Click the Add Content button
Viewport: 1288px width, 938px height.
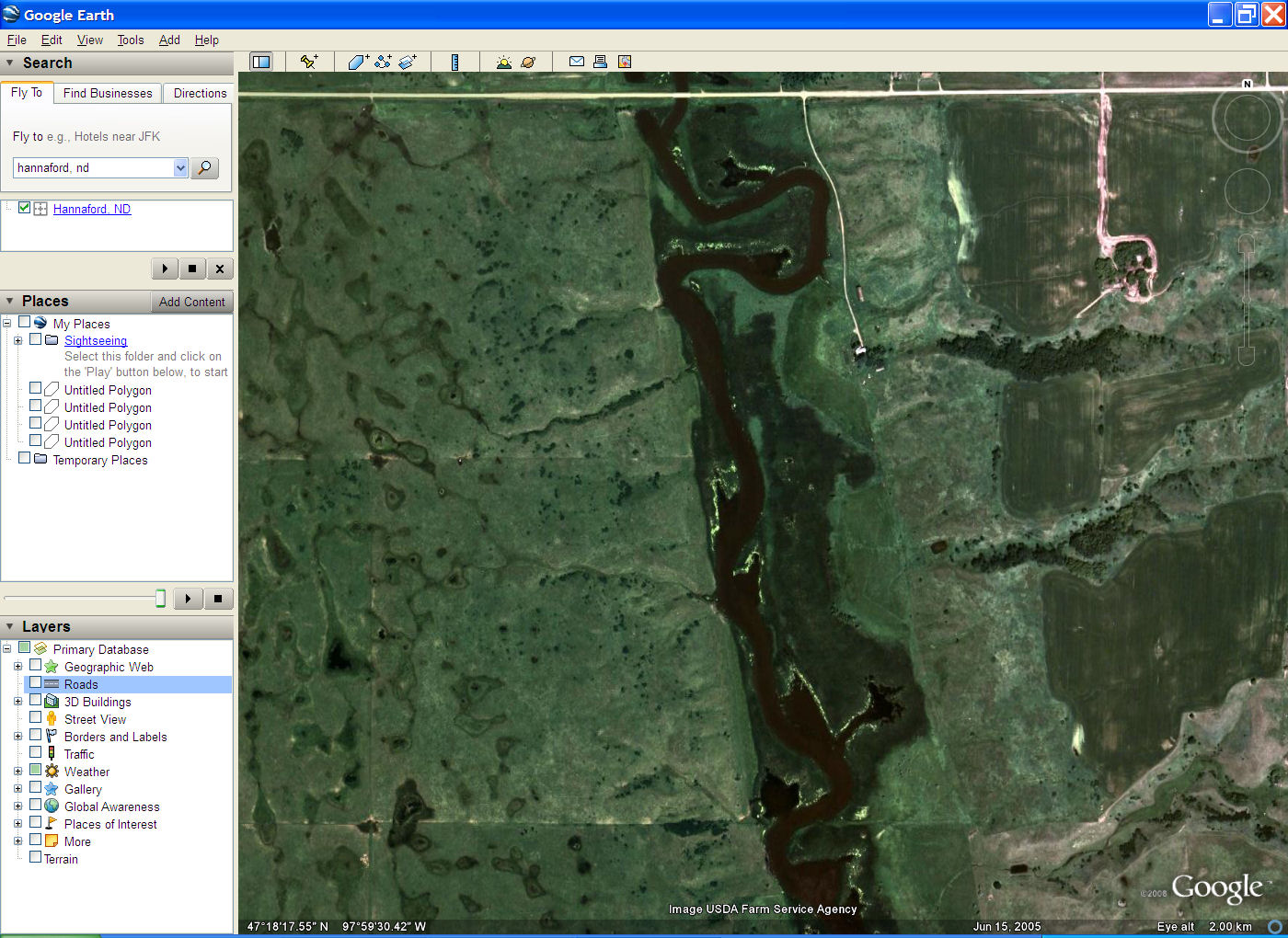191,302
